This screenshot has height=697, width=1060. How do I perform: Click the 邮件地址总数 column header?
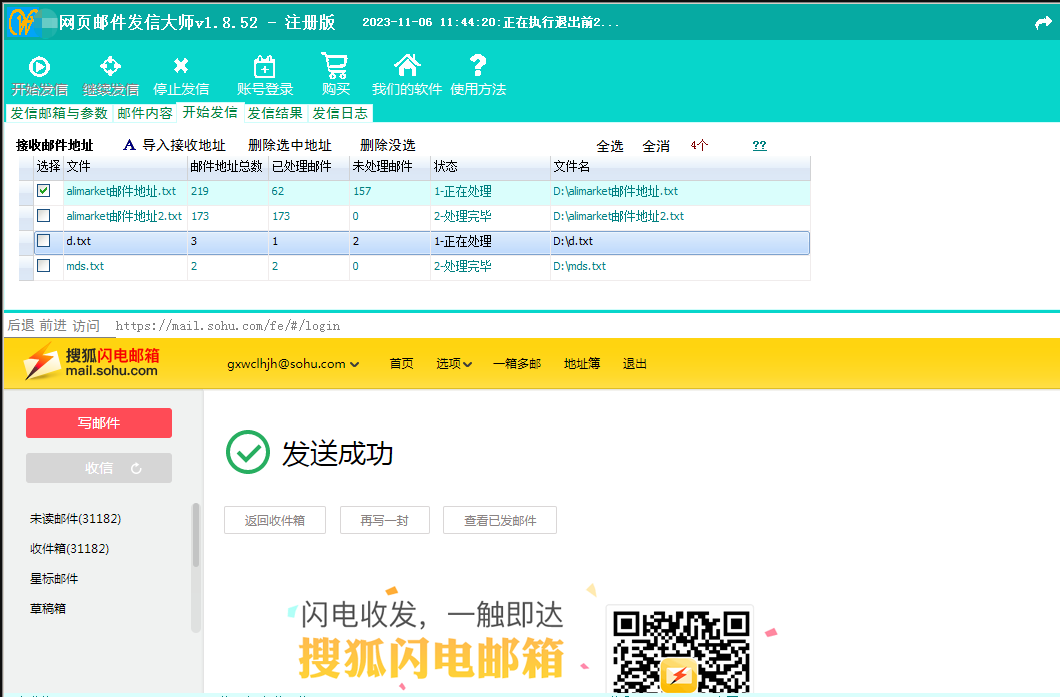[227, 166]
